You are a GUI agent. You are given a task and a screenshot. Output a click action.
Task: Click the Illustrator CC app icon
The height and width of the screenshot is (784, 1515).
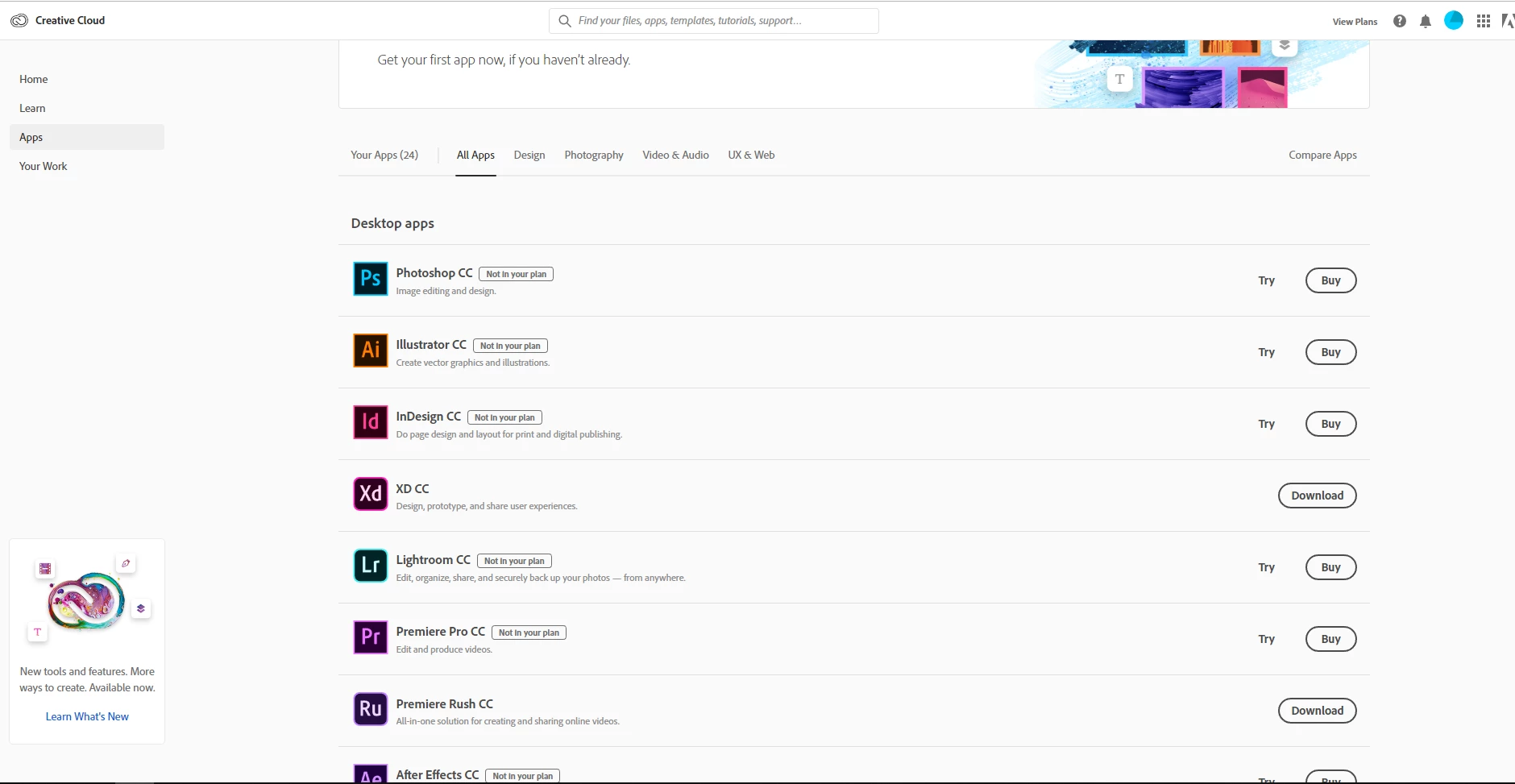[371, 351]
